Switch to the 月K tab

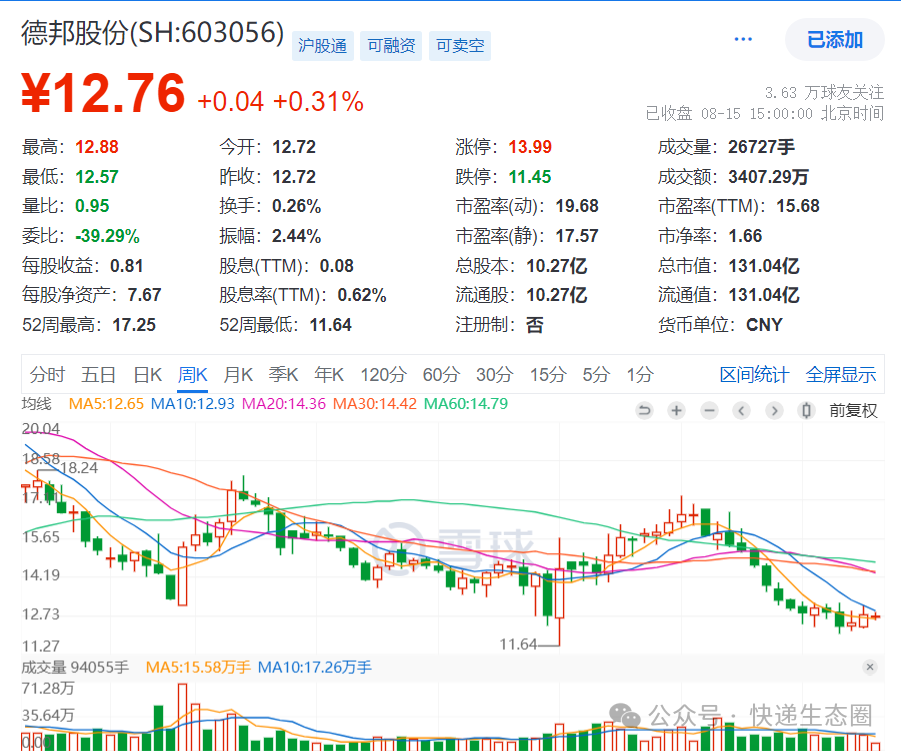238,375
